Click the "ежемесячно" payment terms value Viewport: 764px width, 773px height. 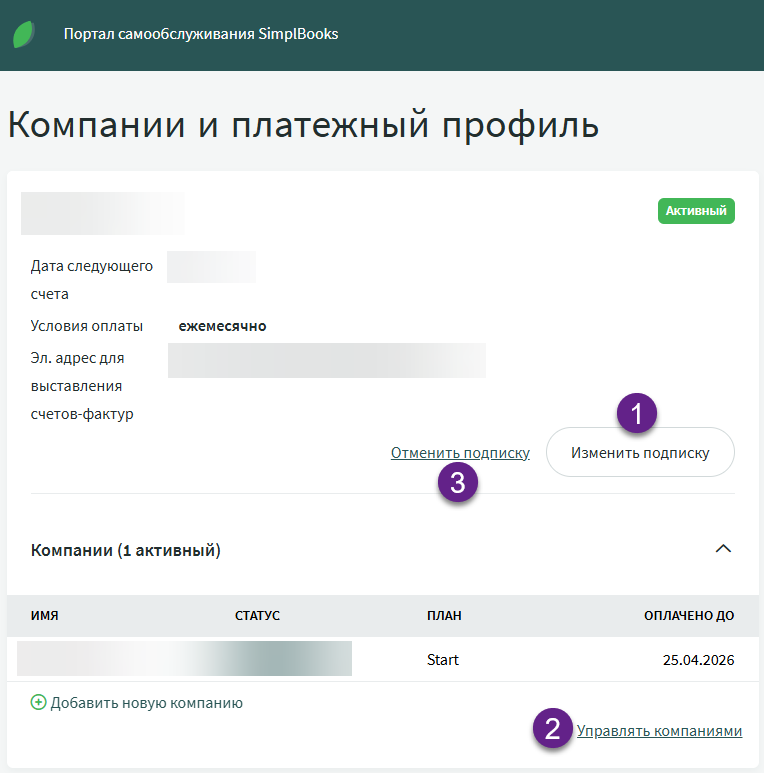point(222,326)
